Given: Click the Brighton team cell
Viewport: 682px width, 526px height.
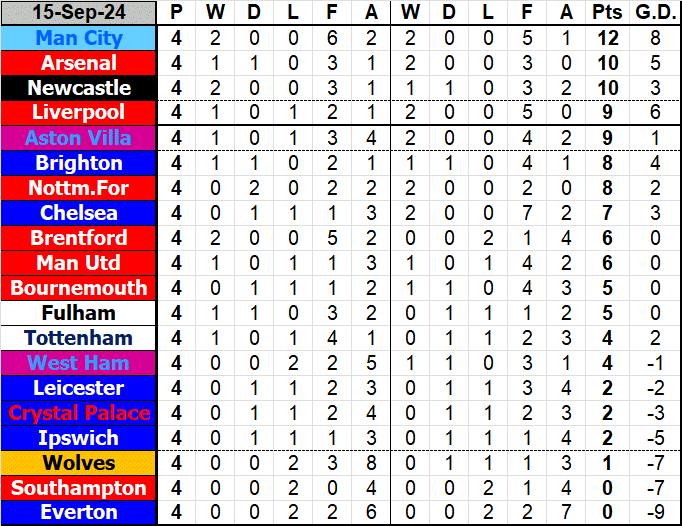Looking at the screenshot, I should click(79, 163).
